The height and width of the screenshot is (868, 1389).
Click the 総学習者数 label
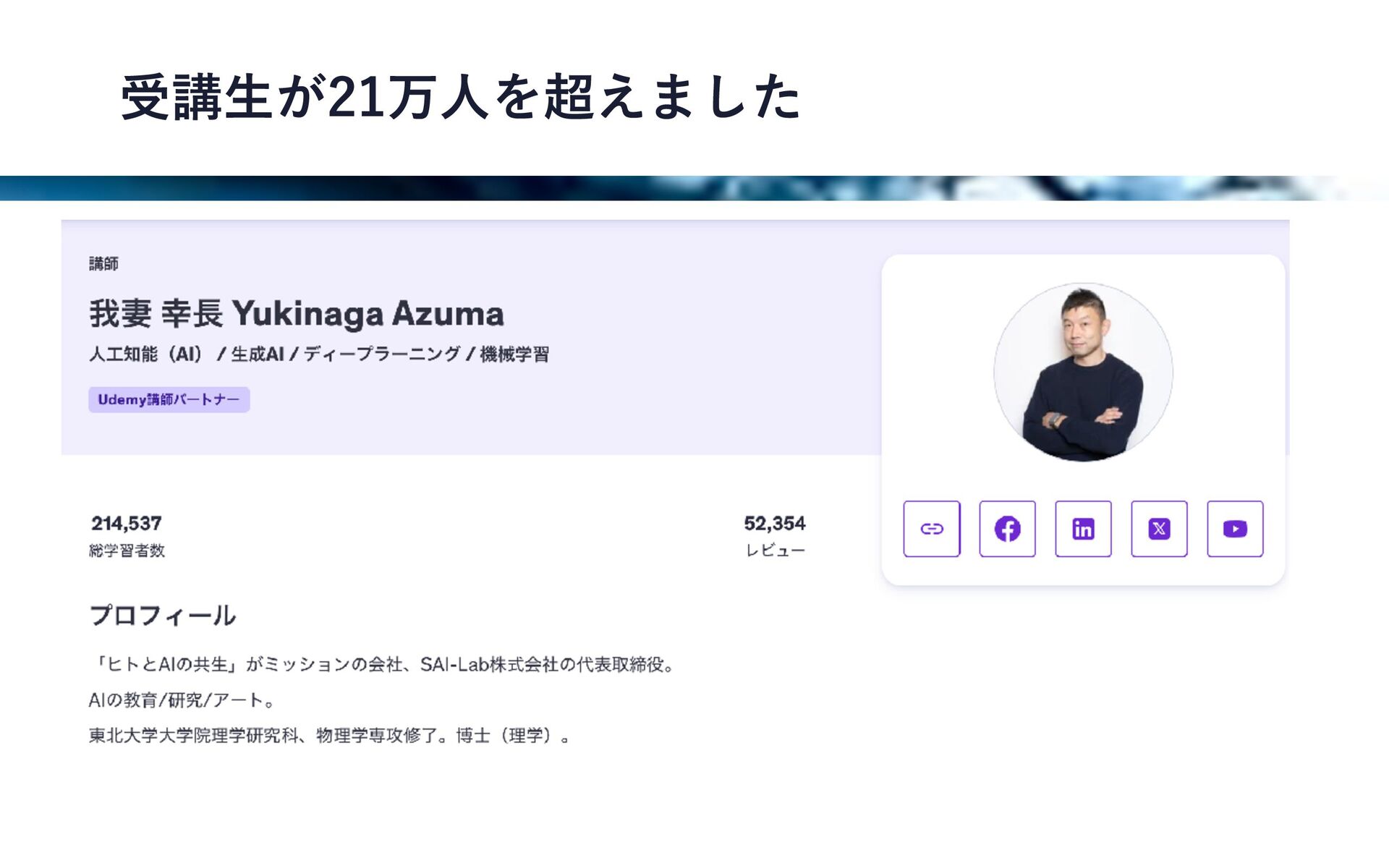127,550
